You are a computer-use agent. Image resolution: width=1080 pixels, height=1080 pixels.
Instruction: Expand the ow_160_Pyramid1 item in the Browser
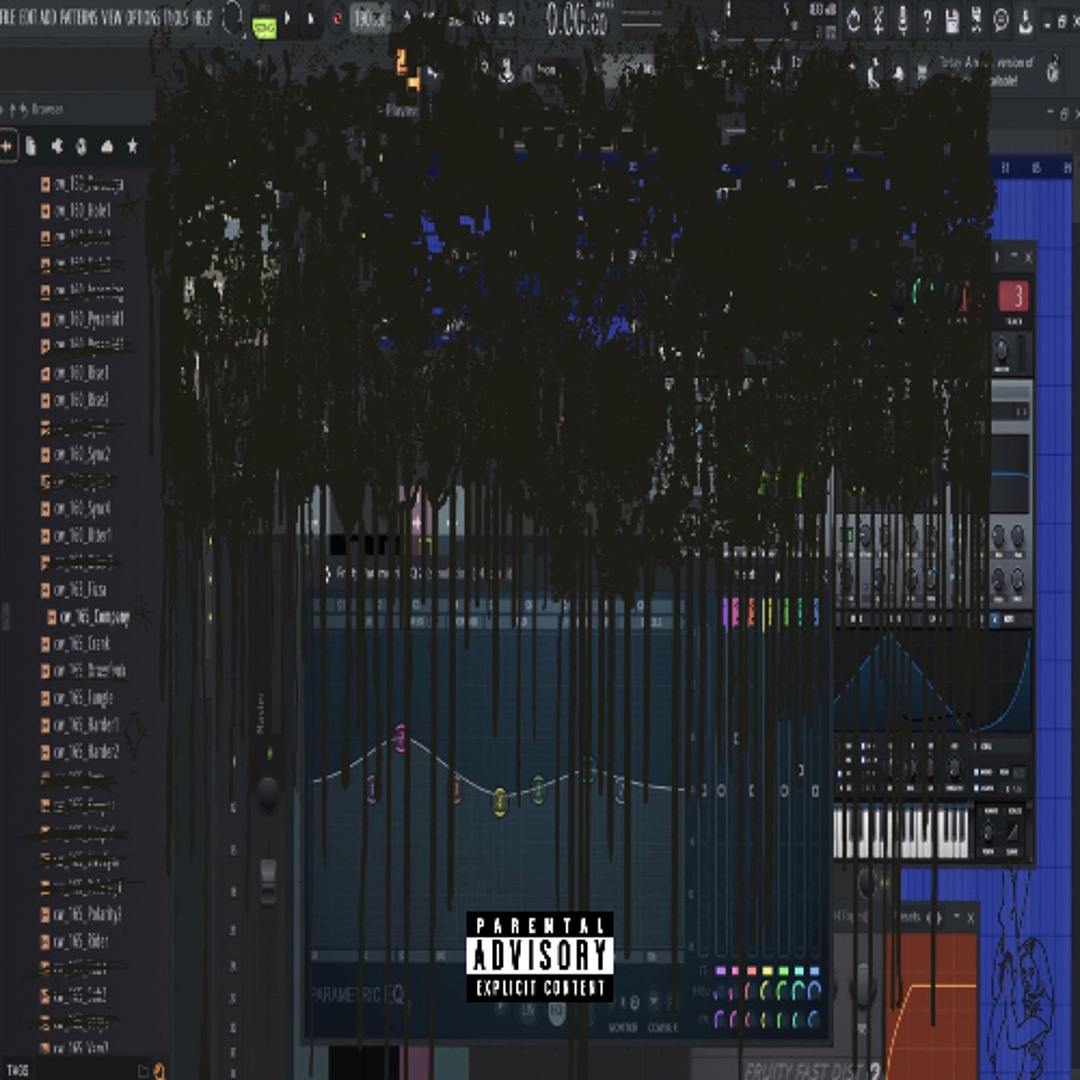(45, 318)
